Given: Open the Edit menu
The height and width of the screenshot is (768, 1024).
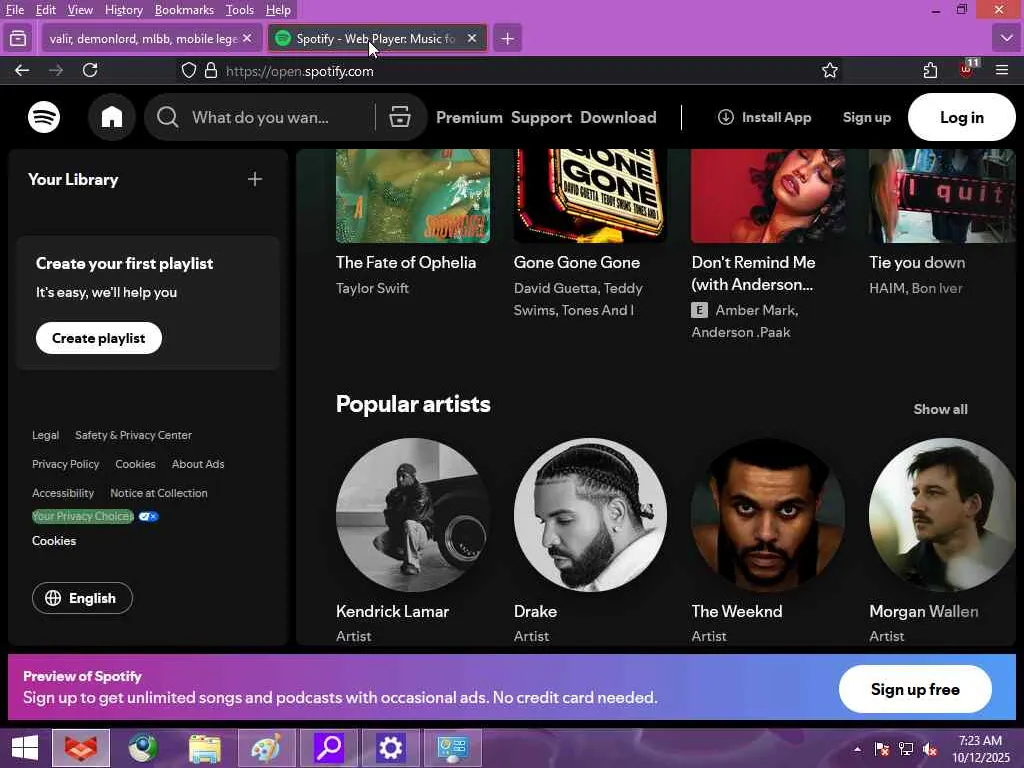Looking at the screenshot, I should [x=46, y=10].
